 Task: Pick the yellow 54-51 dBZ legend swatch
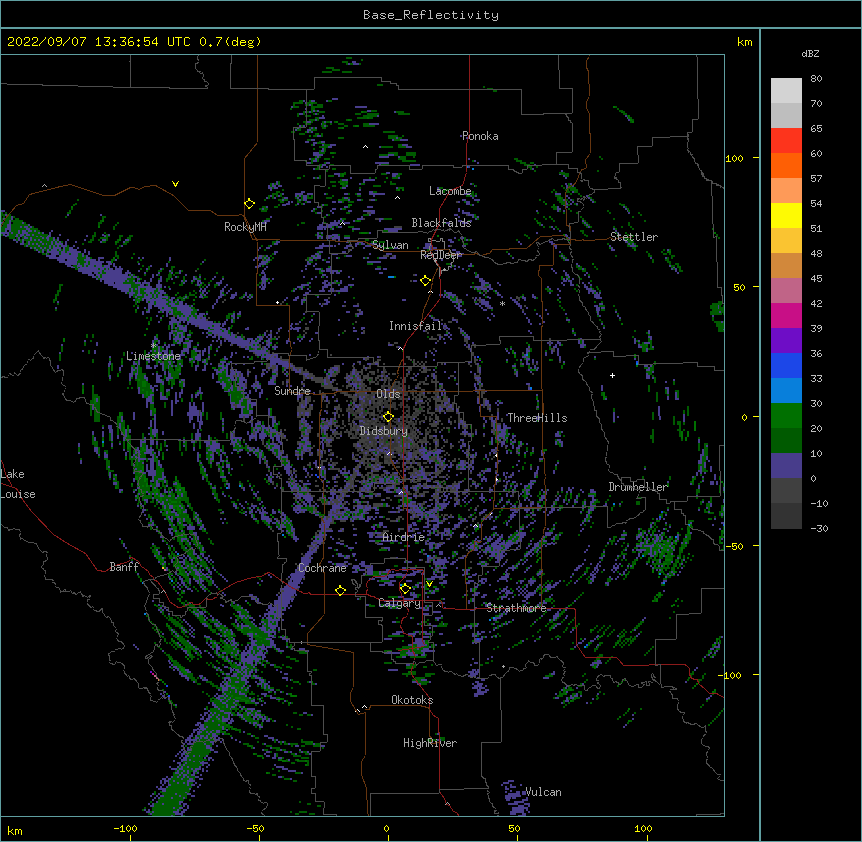[786, 215]
